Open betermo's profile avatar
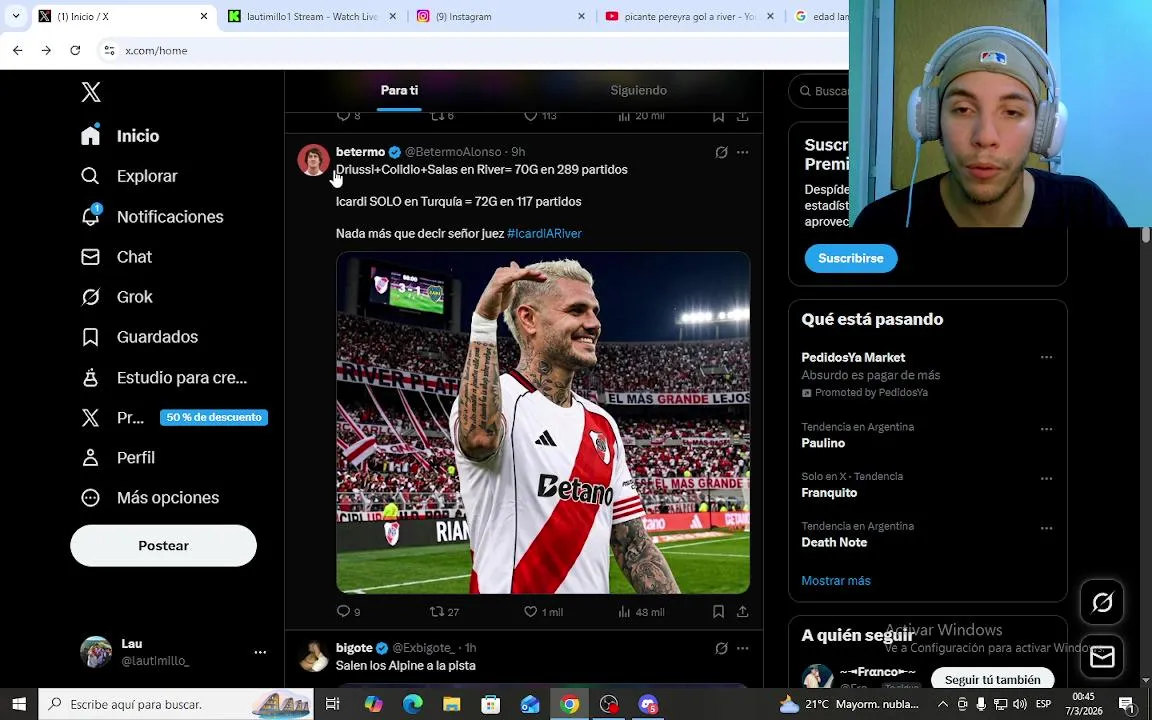 (x=313, y=160)
